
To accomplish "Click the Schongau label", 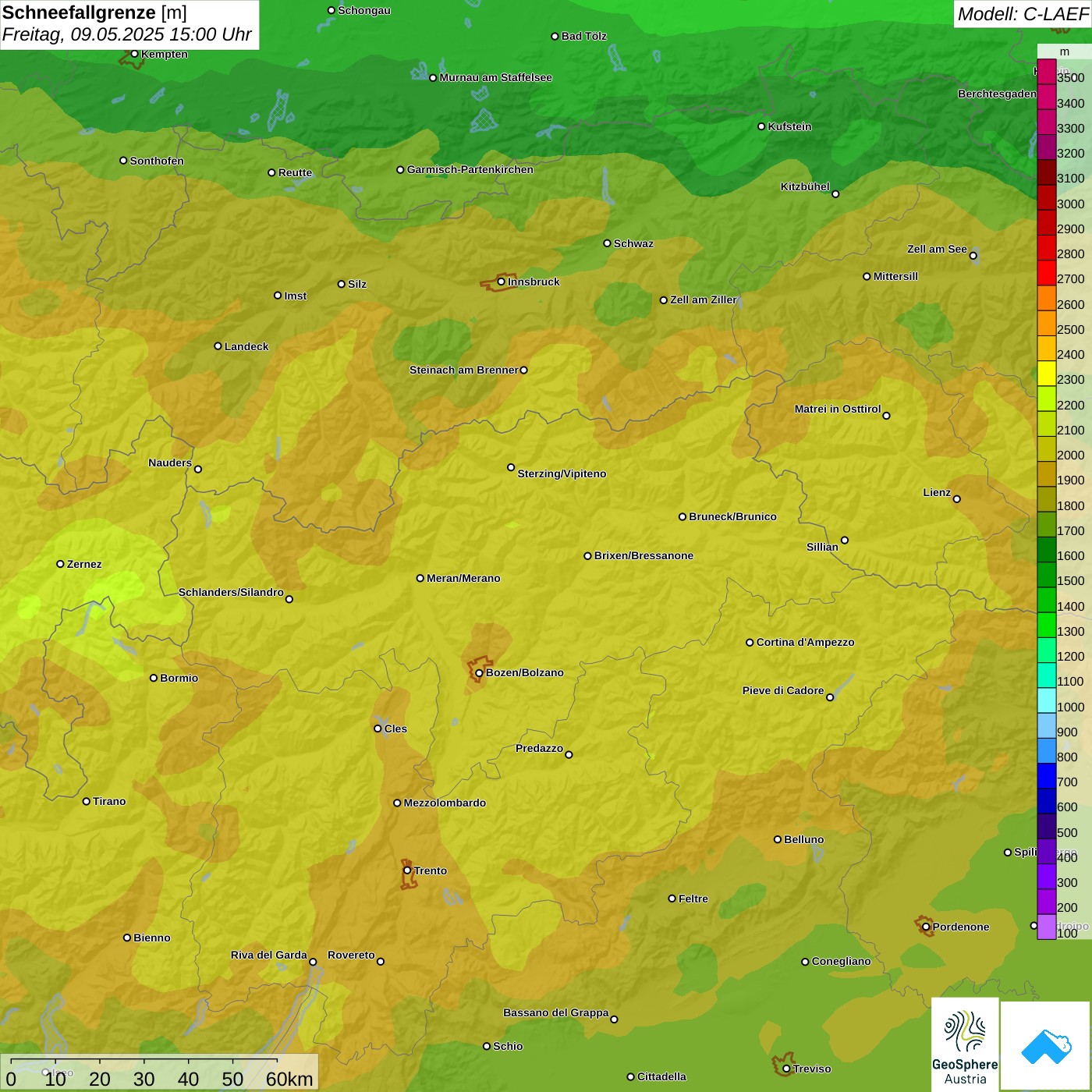I will (x=364, y=10).
